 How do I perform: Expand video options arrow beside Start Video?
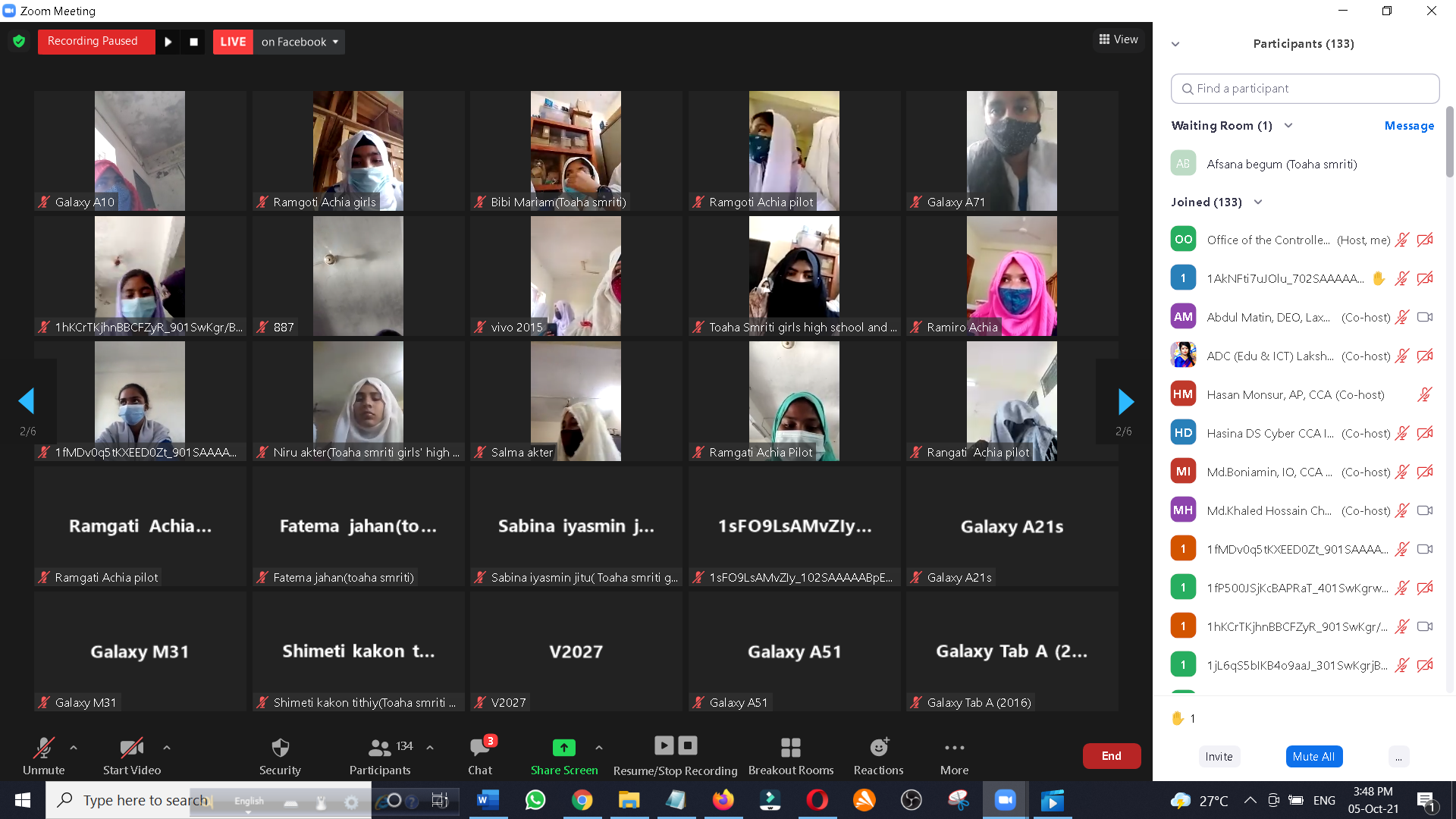[x=167, y=748]
